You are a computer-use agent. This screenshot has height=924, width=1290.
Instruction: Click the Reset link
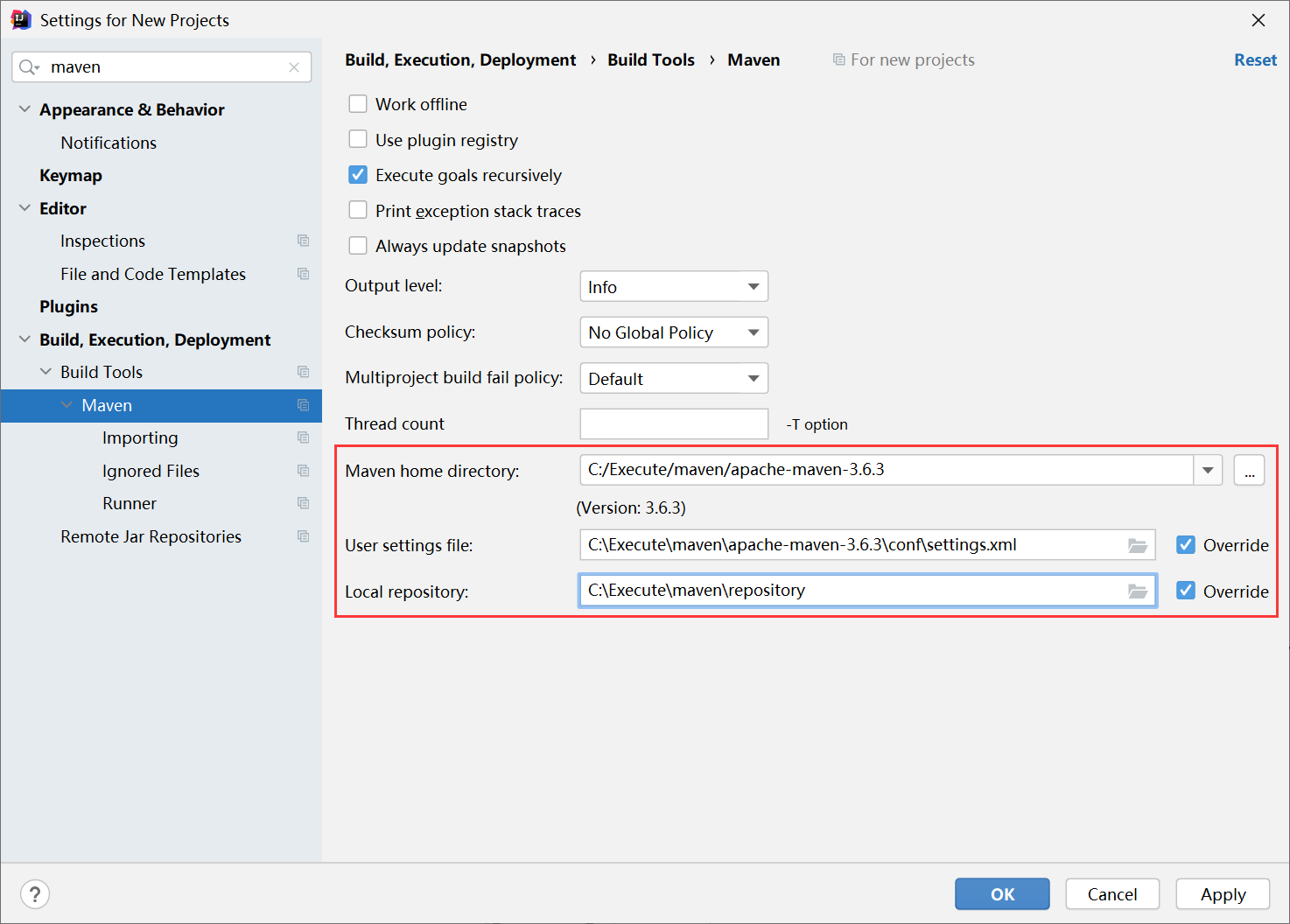coord(1255,59)
